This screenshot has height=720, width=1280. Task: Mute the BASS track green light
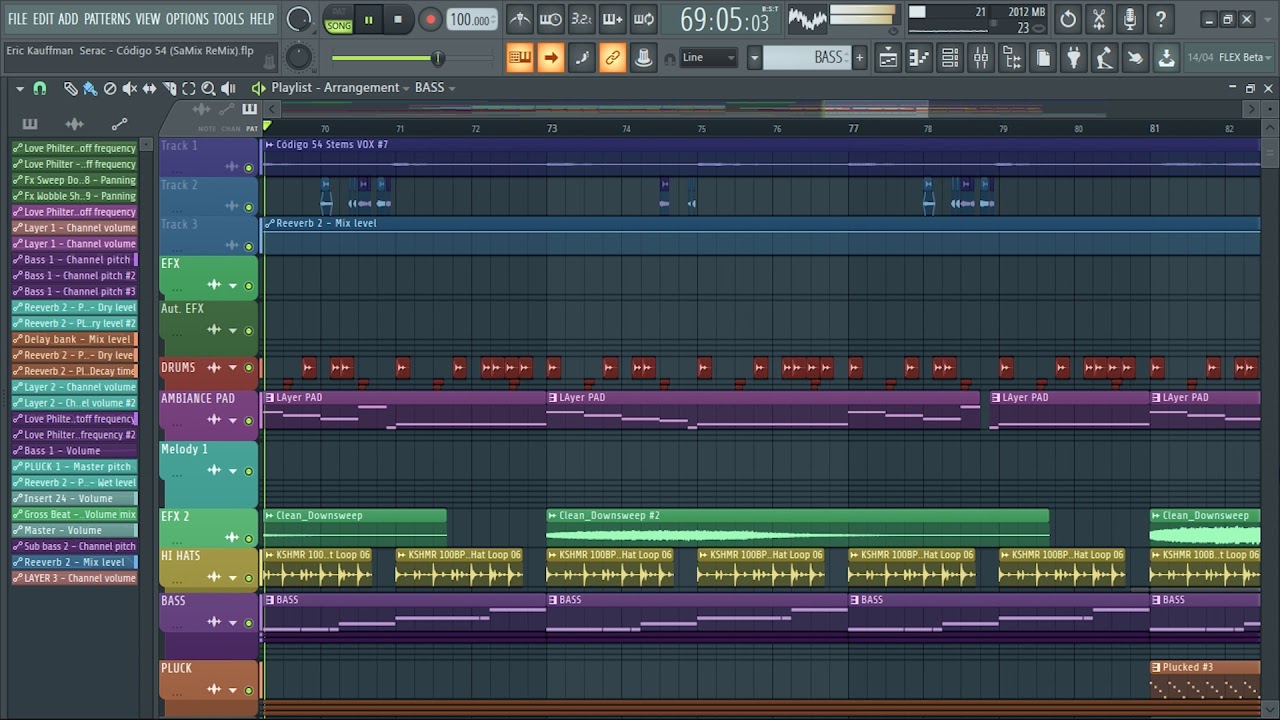(x=249, y=623)
